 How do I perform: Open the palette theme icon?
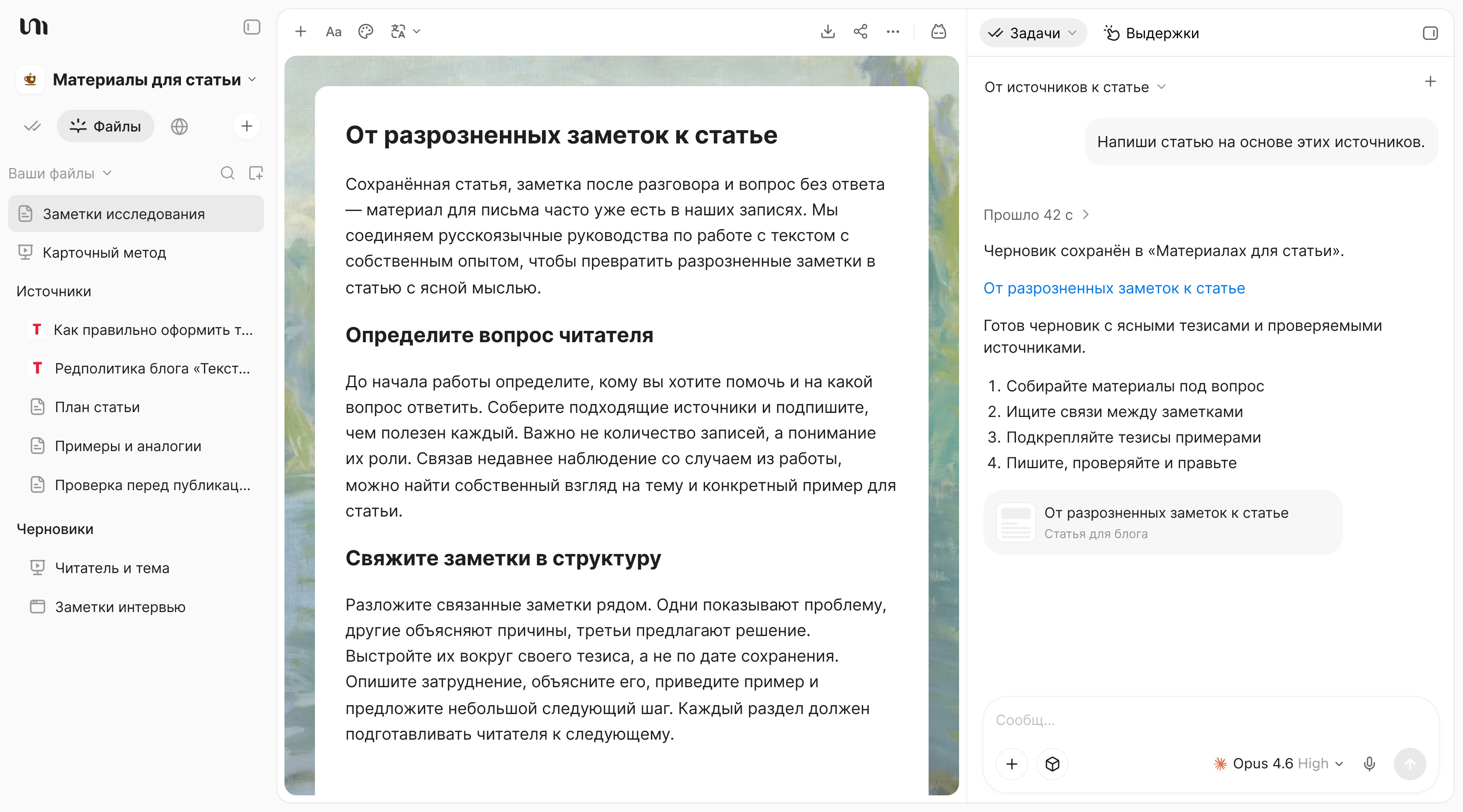click(x=366, y=32)
